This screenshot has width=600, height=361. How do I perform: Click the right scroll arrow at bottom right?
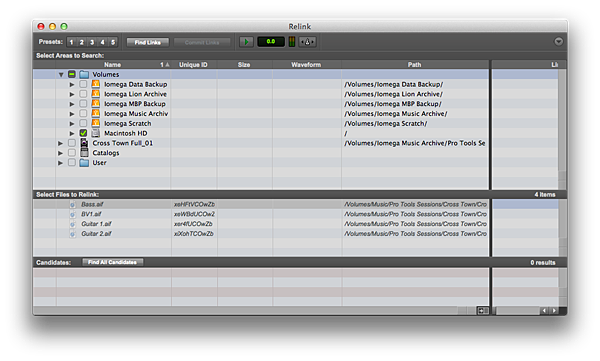(554, 310)
